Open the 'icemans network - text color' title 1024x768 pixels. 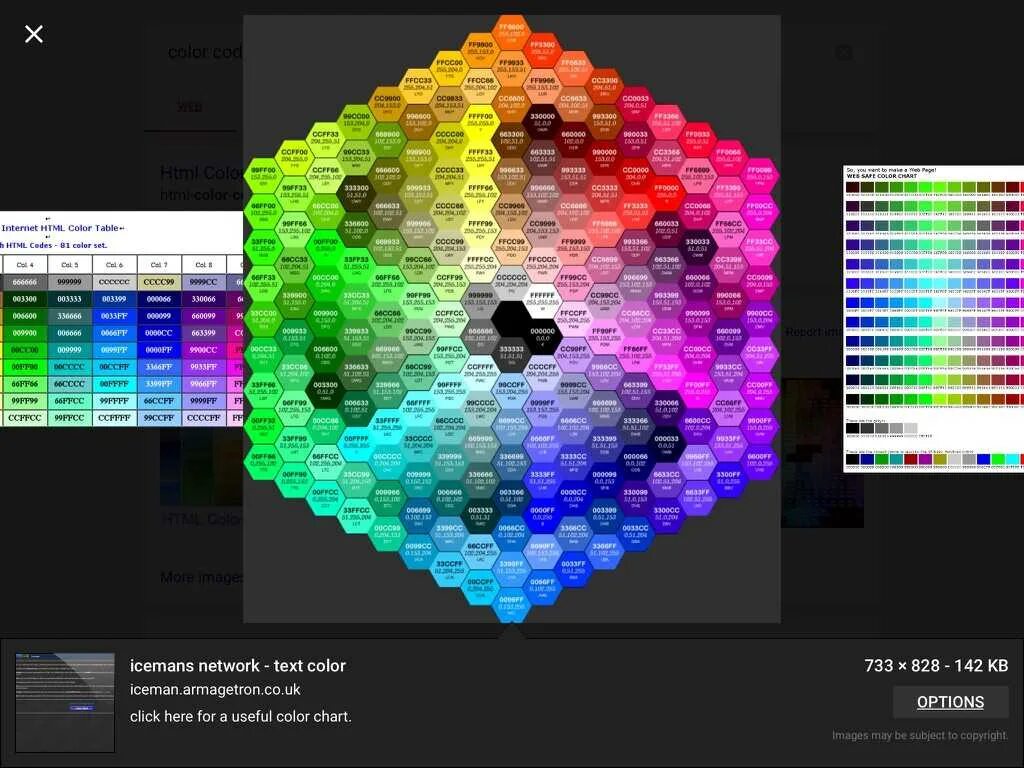pos(238,665)
